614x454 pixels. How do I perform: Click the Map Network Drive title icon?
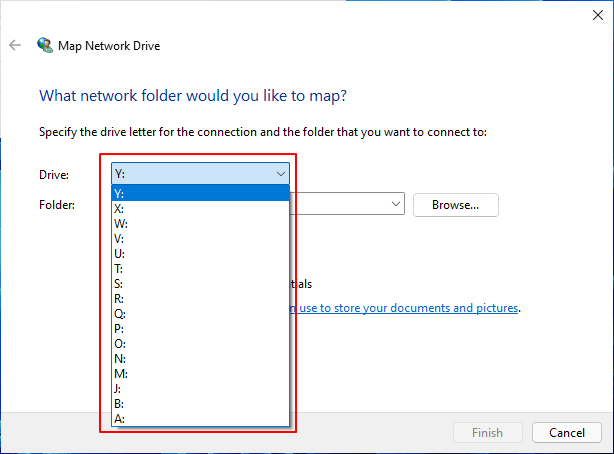click(x=45, y=45)
